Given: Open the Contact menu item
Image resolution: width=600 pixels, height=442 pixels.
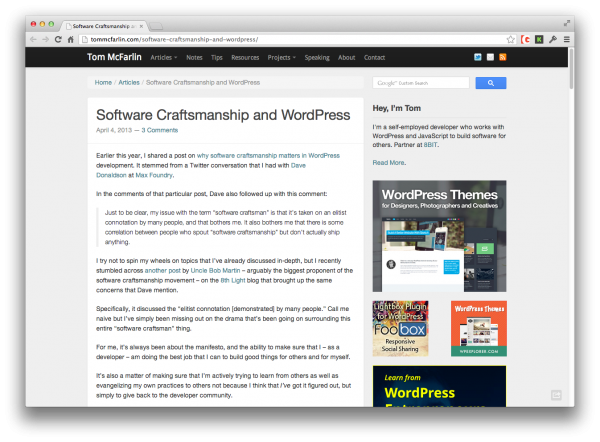Looking at the screenshot, I should coord(374,57).
